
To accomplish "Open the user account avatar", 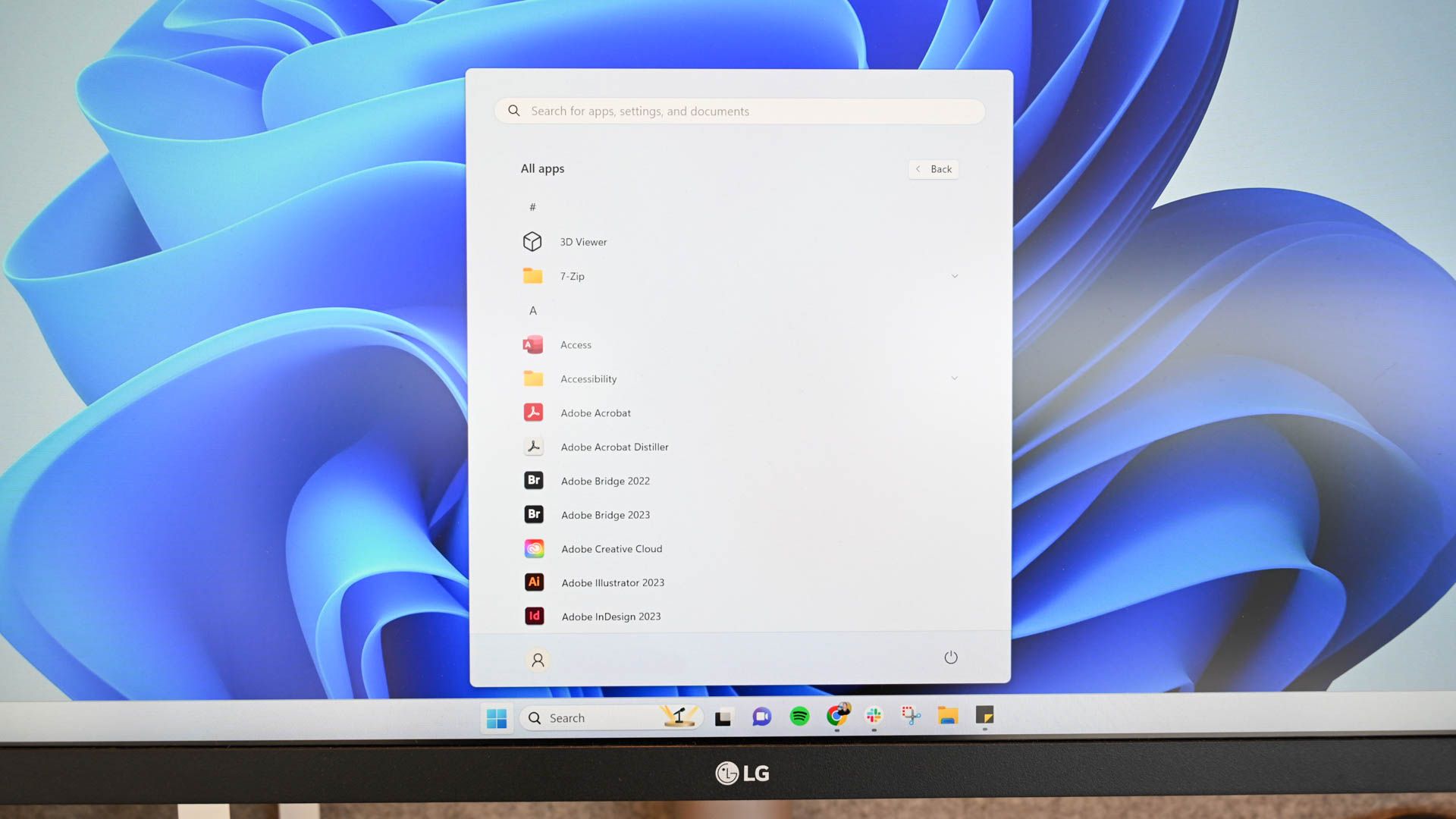I will 538,660.
